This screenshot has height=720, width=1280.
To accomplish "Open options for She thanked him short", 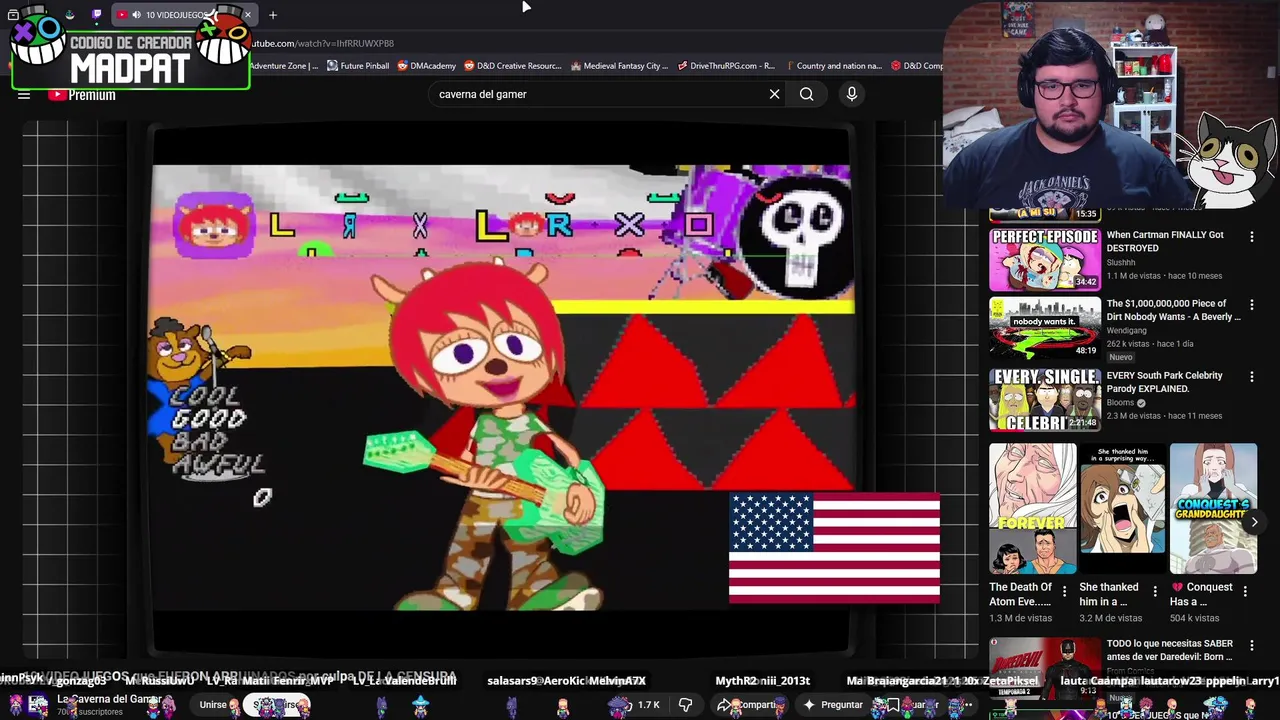I will (x=1155, y=591).
